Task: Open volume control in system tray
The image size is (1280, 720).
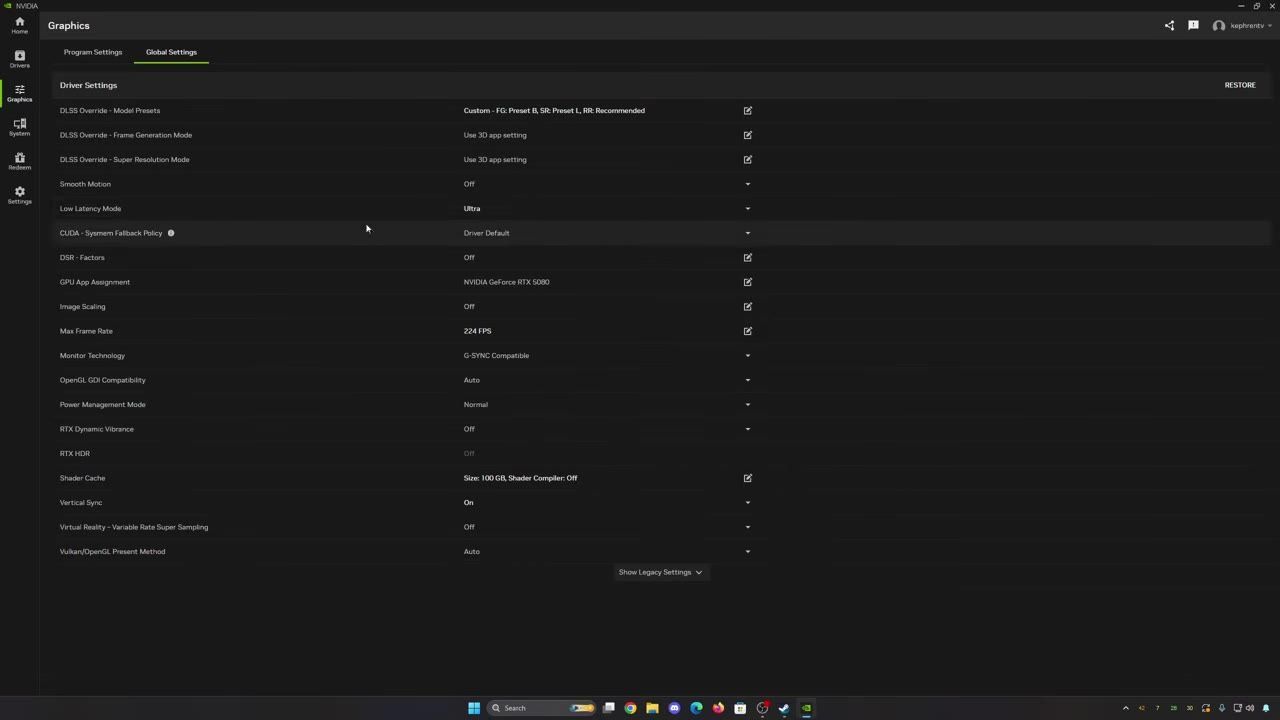Action: tap(1250, 708)
